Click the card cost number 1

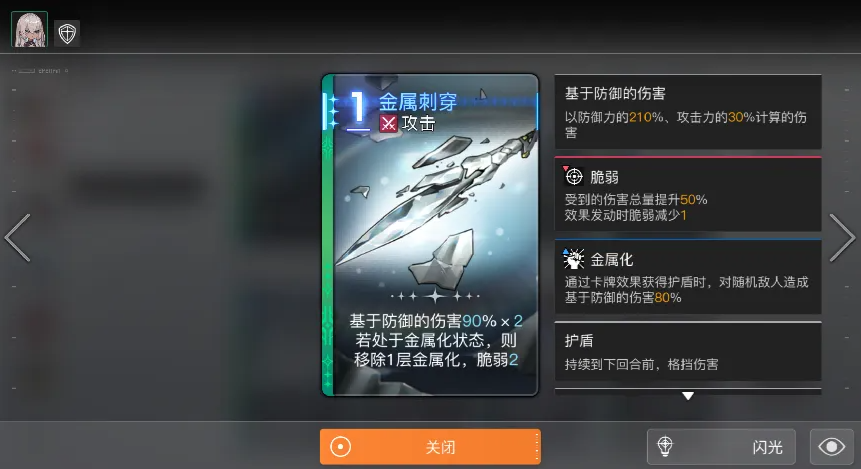point(357,108)
